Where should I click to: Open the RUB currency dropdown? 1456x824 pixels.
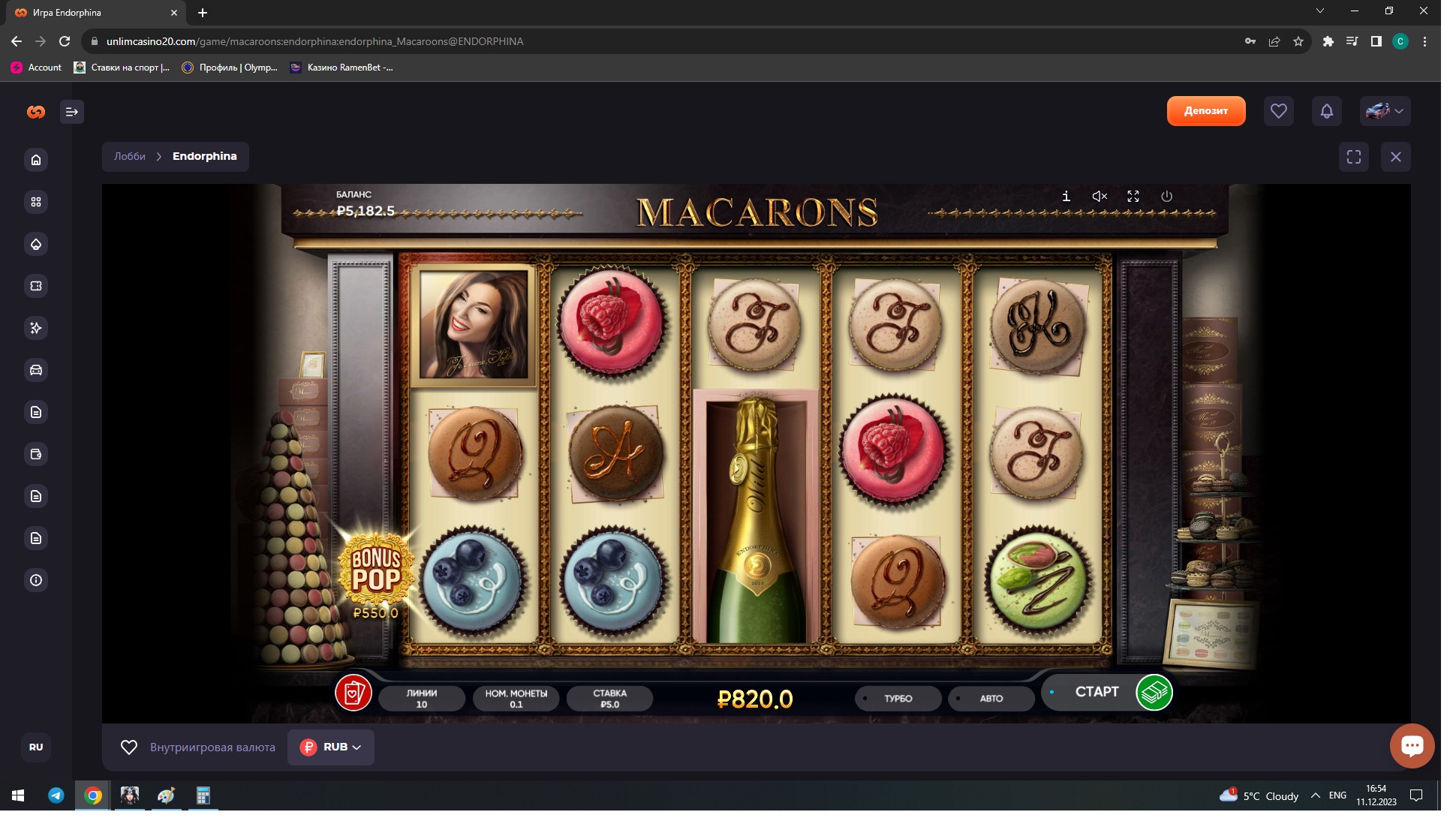pyautogui.click(x=331, y=747)
